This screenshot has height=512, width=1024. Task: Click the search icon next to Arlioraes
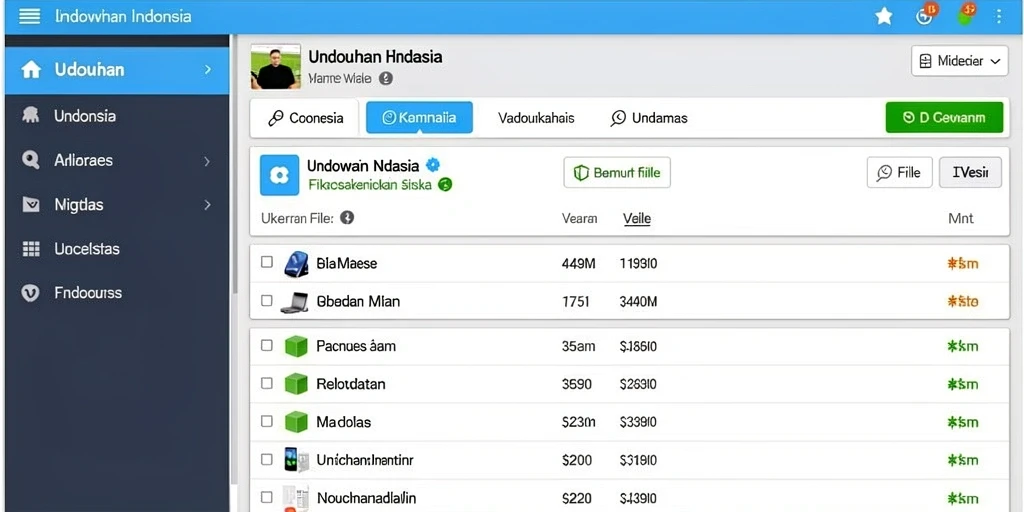[31, 159]
